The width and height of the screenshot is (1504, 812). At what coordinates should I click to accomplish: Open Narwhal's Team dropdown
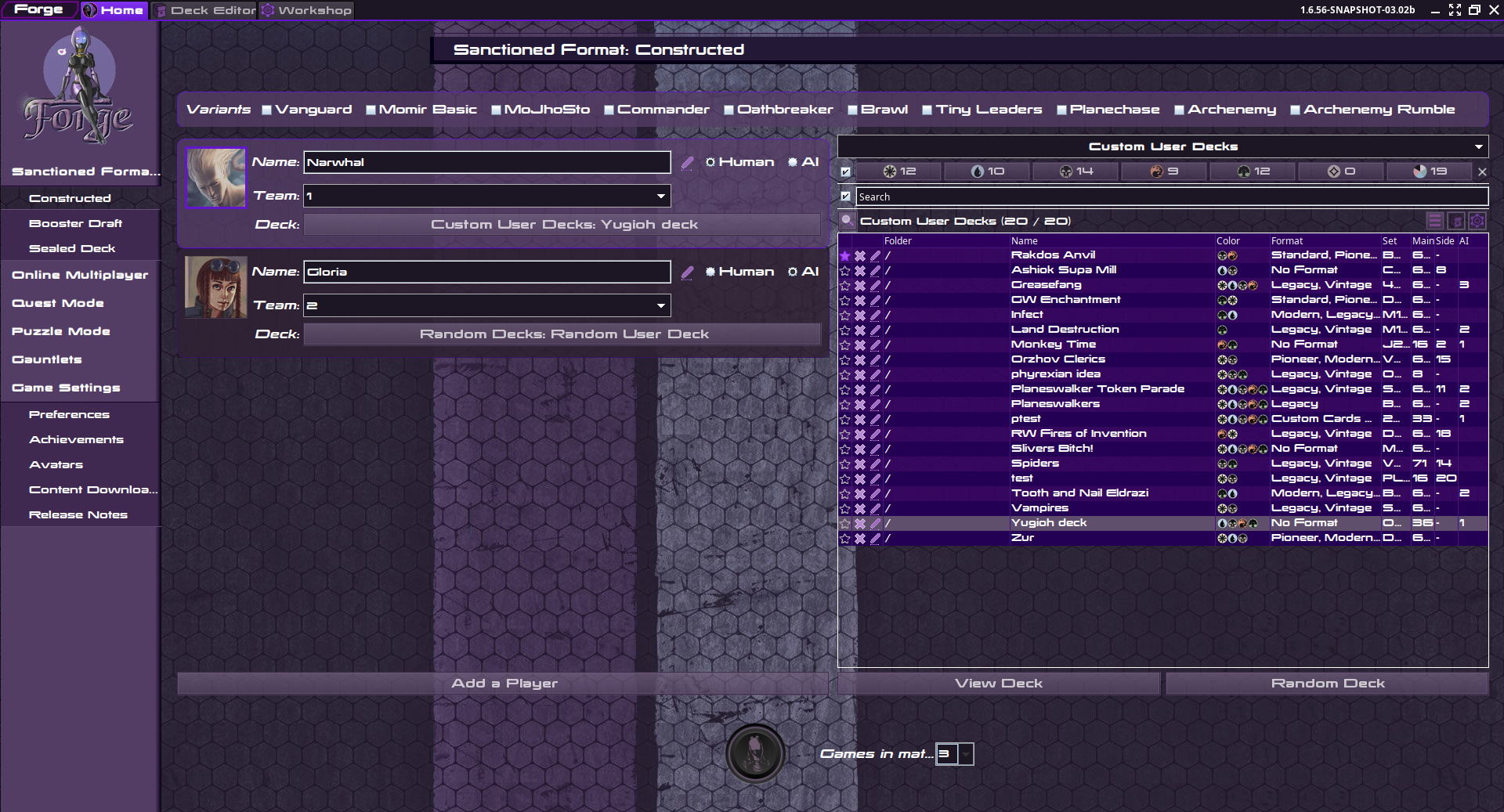(x=661, y=196)
